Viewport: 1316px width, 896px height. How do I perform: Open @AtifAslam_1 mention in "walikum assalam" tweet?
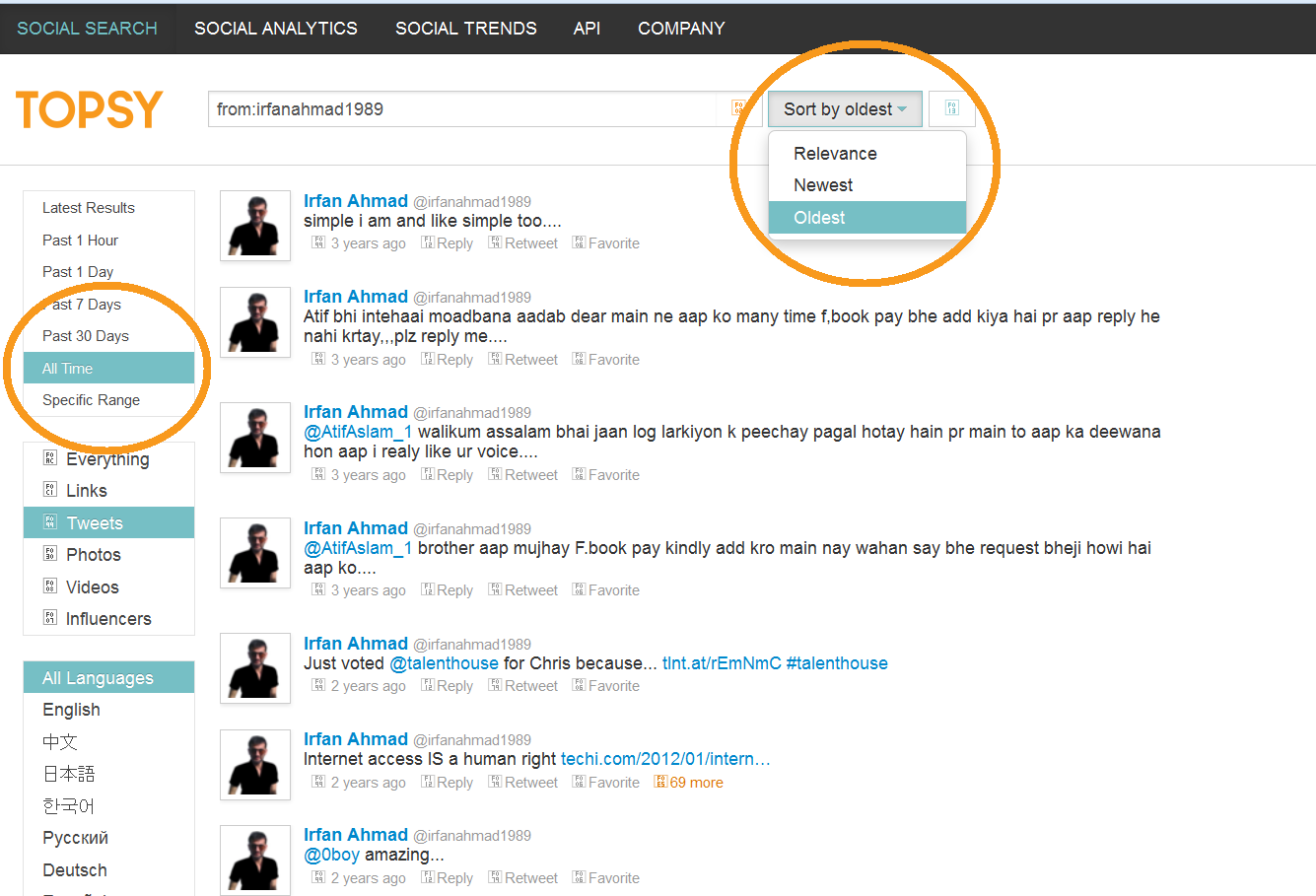pos(358,432)
